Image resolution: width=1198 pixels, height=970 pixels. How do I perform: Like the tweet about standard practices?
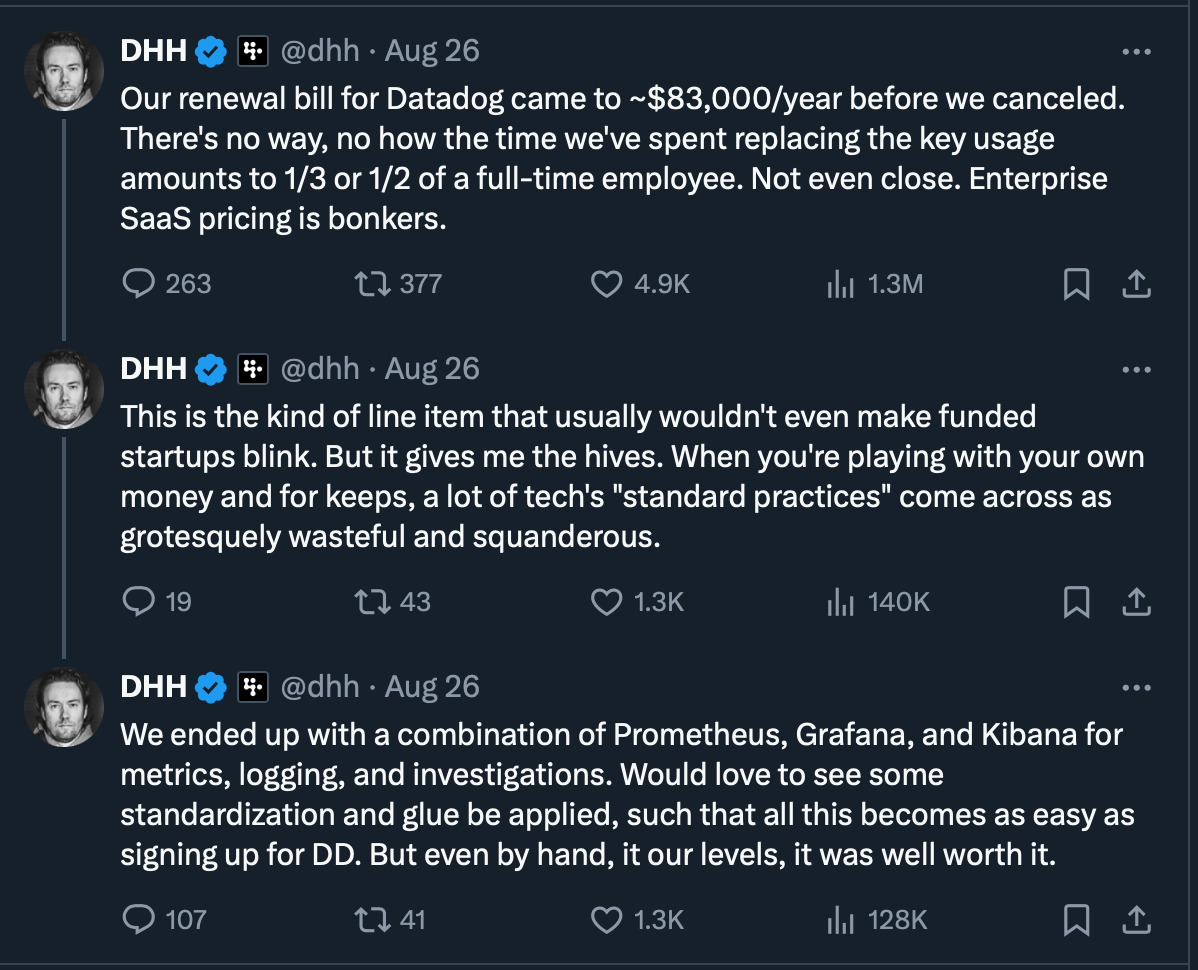click(x=608, y=601)
